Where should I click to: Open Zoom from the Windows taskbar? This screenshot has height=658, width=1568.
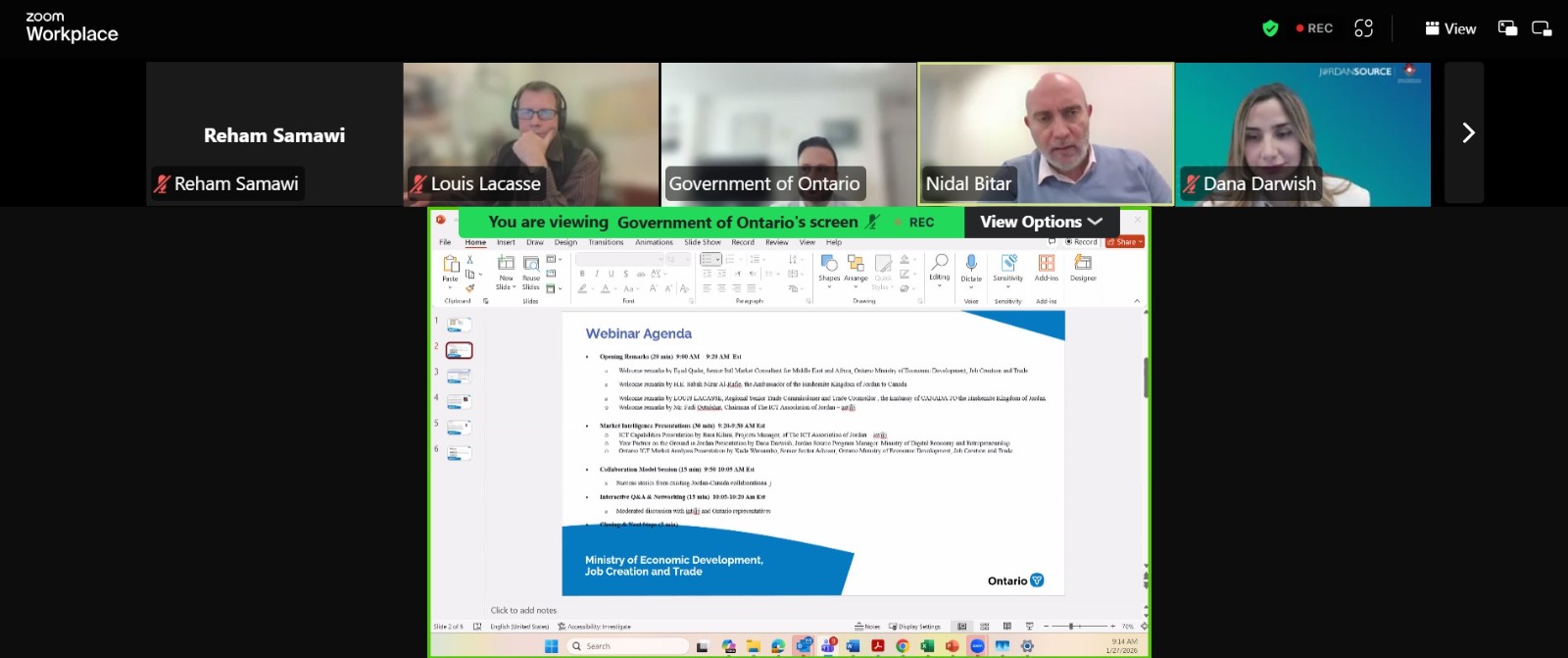(977, 646)
